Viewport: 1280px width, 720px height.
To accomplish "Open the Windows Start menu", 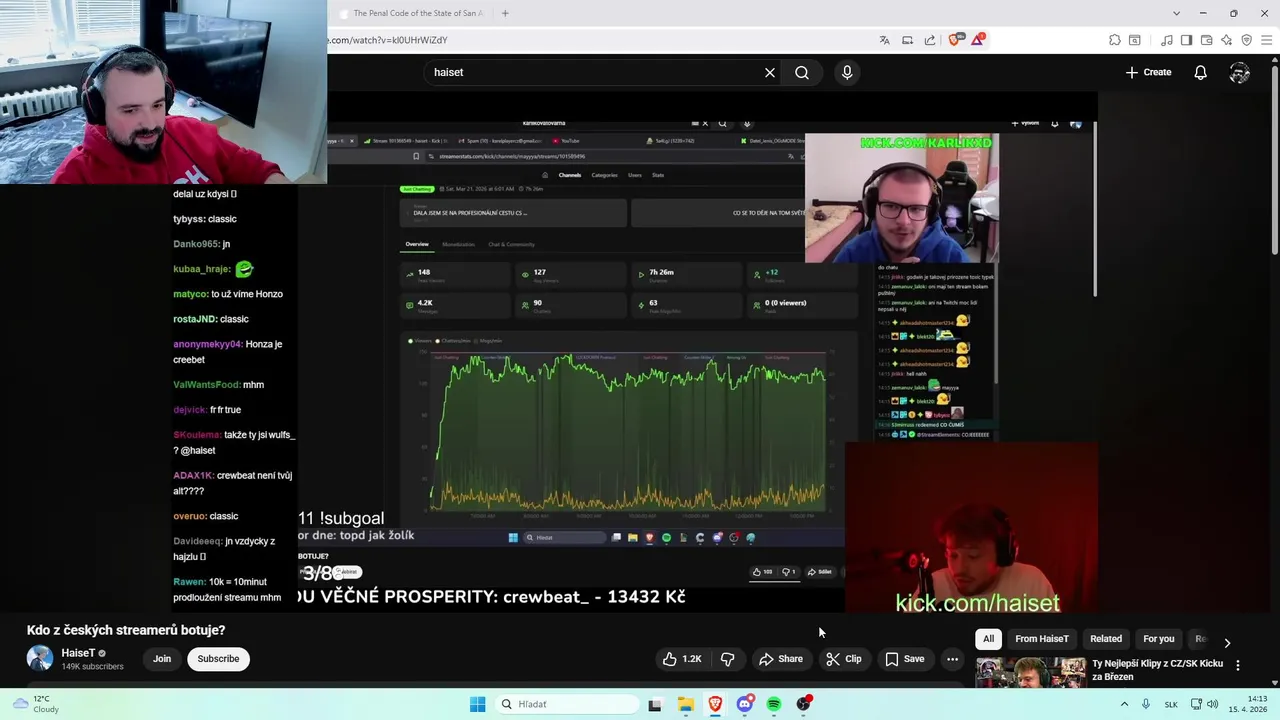I will pos(478,704).
